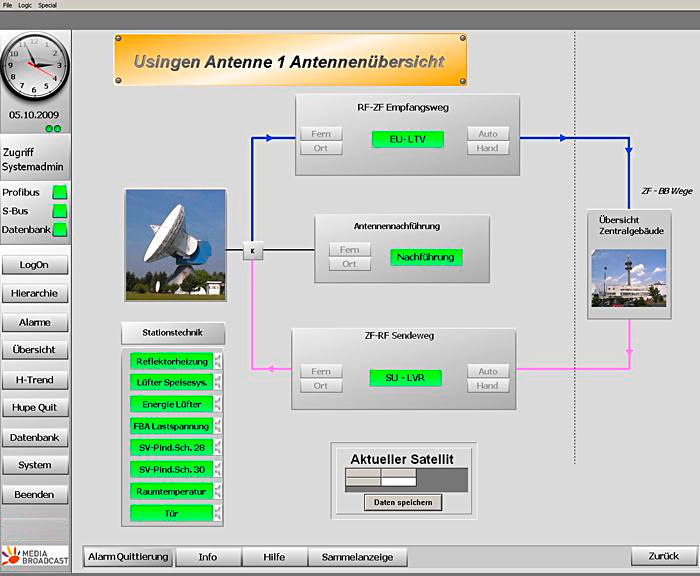Open the Special menu

click(x=47, y=5)
